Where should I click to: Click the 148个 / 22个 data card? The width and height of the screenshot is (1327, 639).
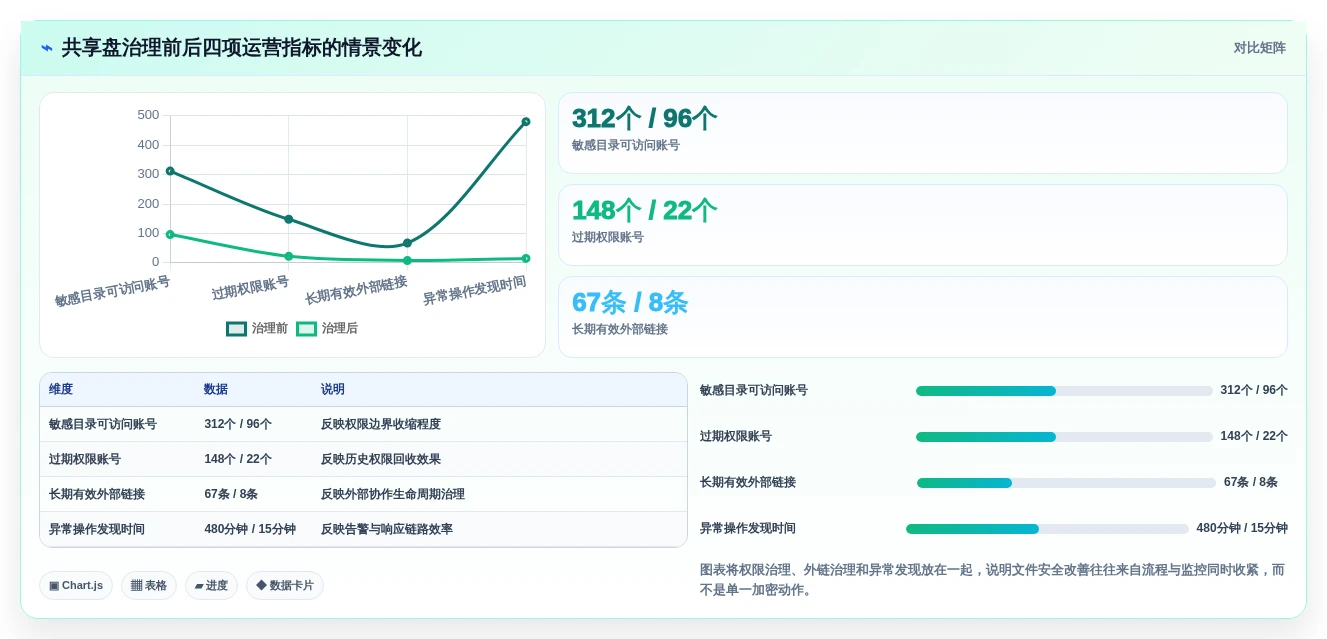[x=922, y=225]
